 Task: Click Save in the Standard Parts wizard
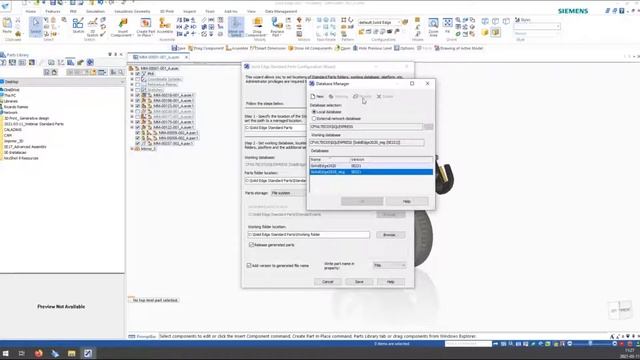click(359, 282)
